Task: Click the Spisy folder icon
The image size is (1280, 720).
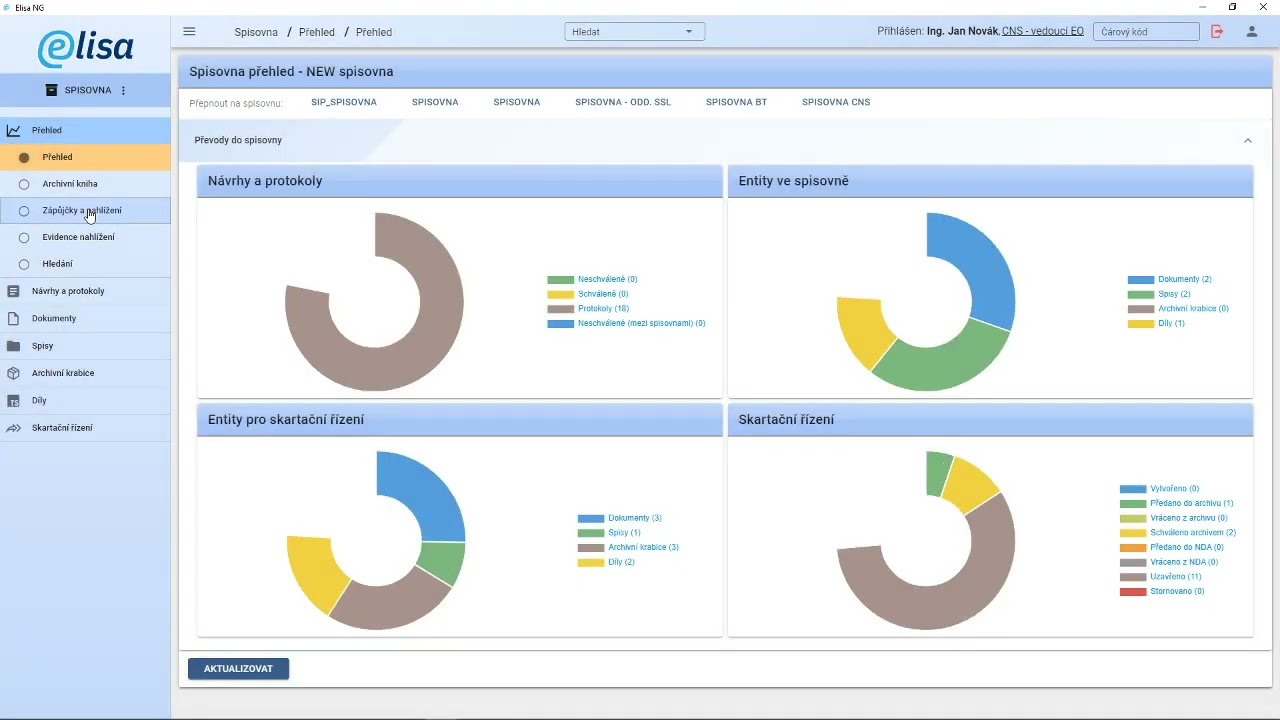Action: coord(13,346)
